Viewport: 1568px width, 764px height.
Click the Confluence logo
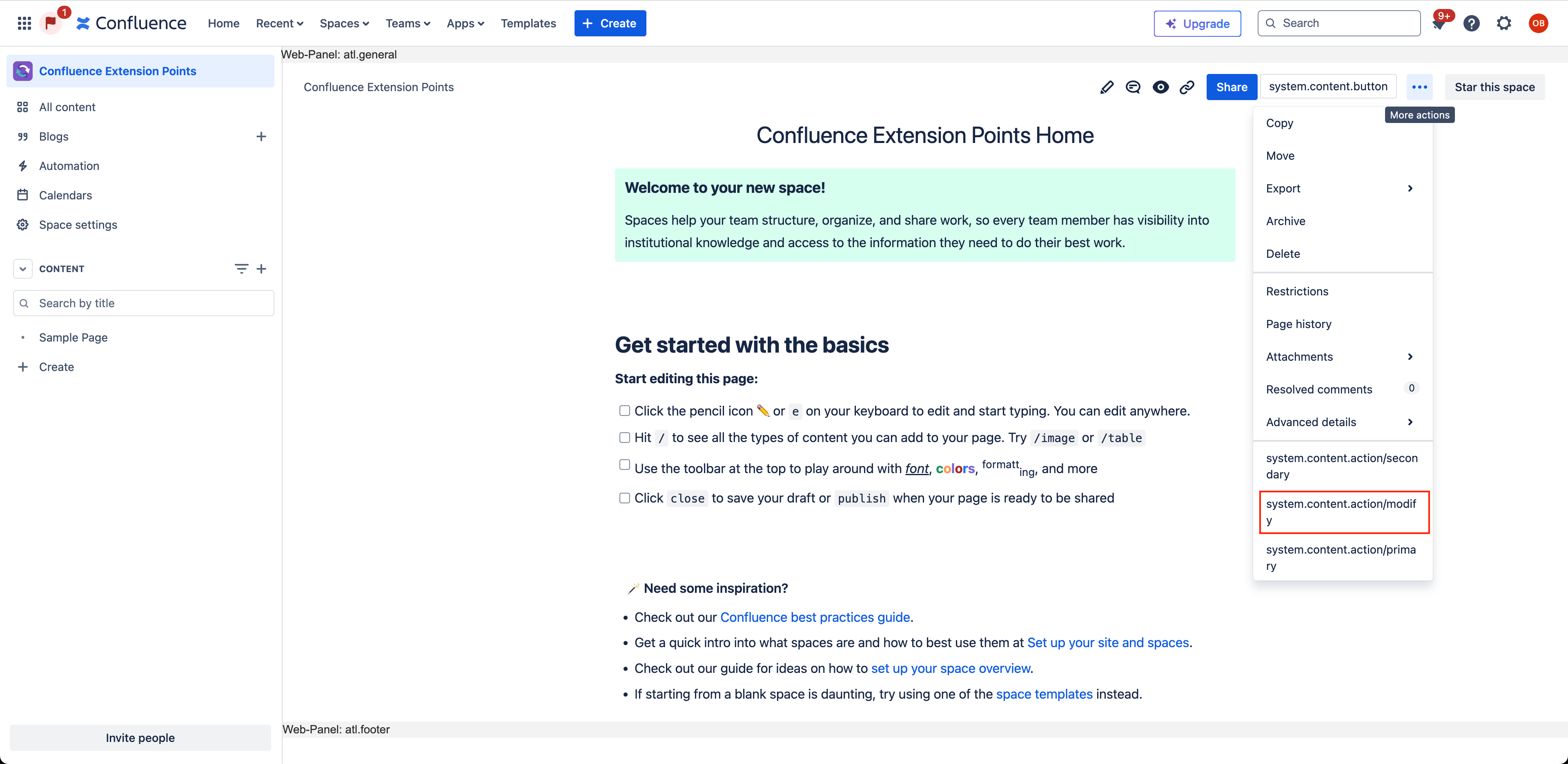(x=131, y=23)
